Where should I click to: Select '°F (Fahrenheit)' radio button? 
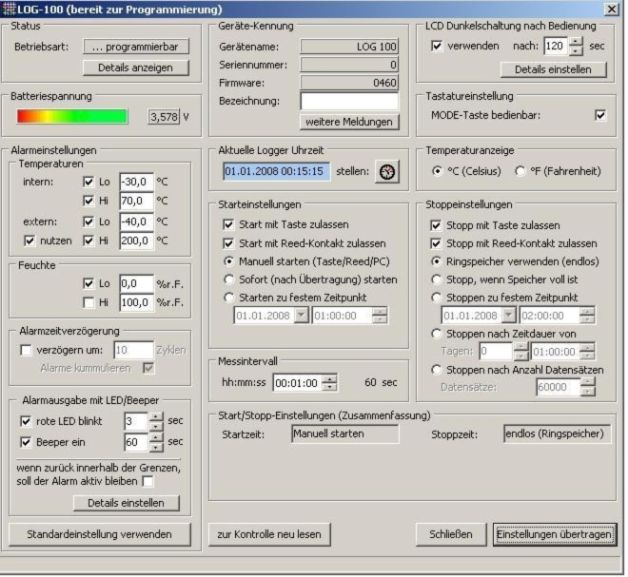(520, 171)
